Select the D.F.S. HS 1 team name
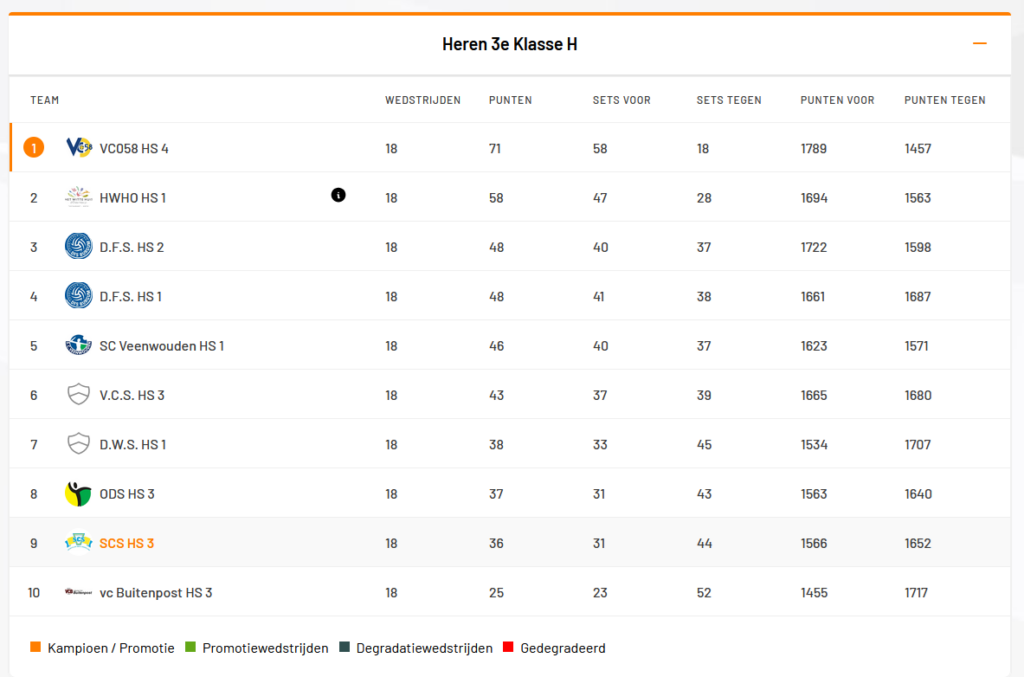The width and height of the screenshot is (1024, 677). click(130, 296)
